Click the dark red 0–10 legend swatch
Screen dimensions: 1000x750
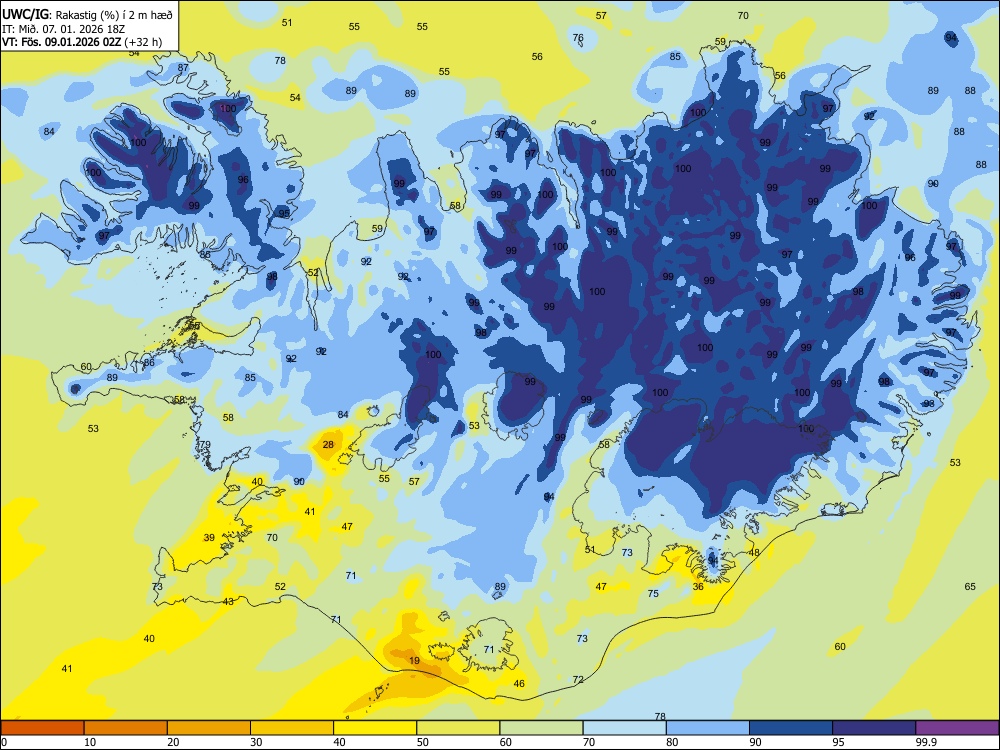pyautogui.click(x=43, y=728)
